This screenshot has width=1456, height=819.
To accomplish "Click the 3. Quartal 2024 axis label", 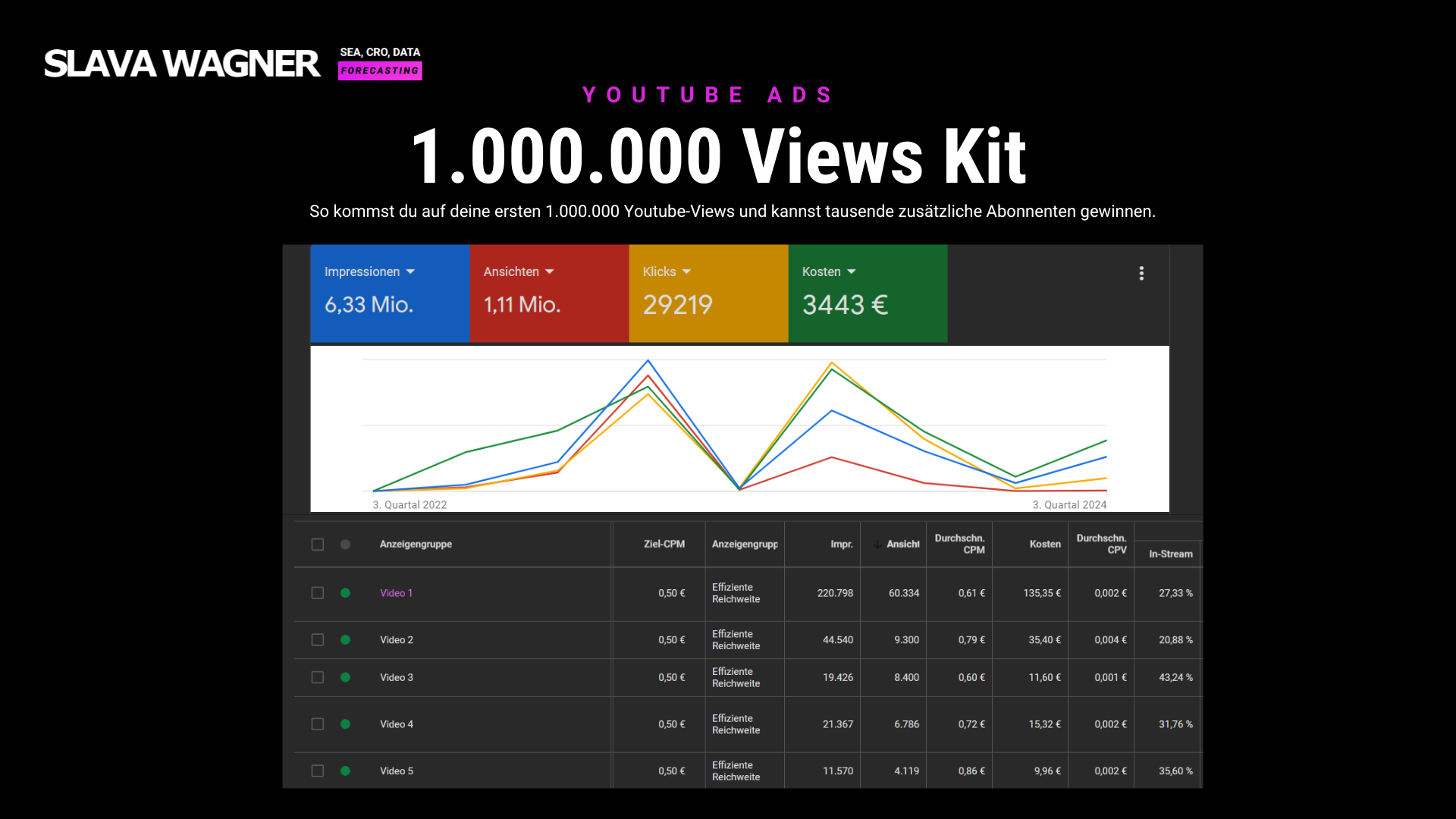I will (x=1069, y=505).
